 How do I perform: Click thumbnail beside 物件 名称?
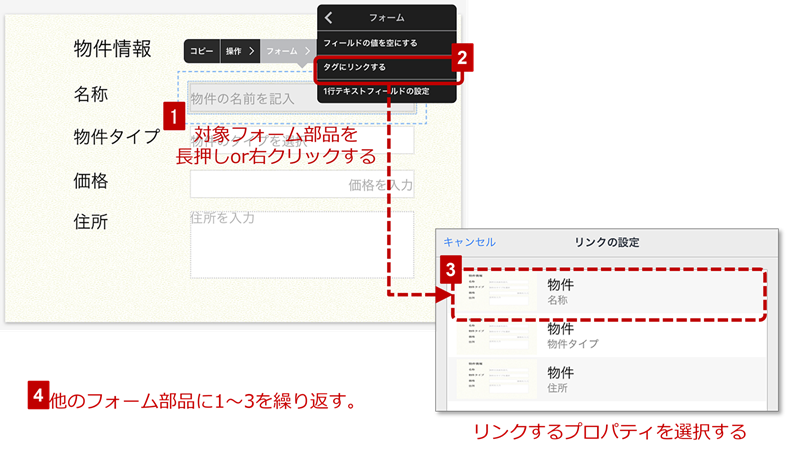pyautogui.click(x=497, y=292)
